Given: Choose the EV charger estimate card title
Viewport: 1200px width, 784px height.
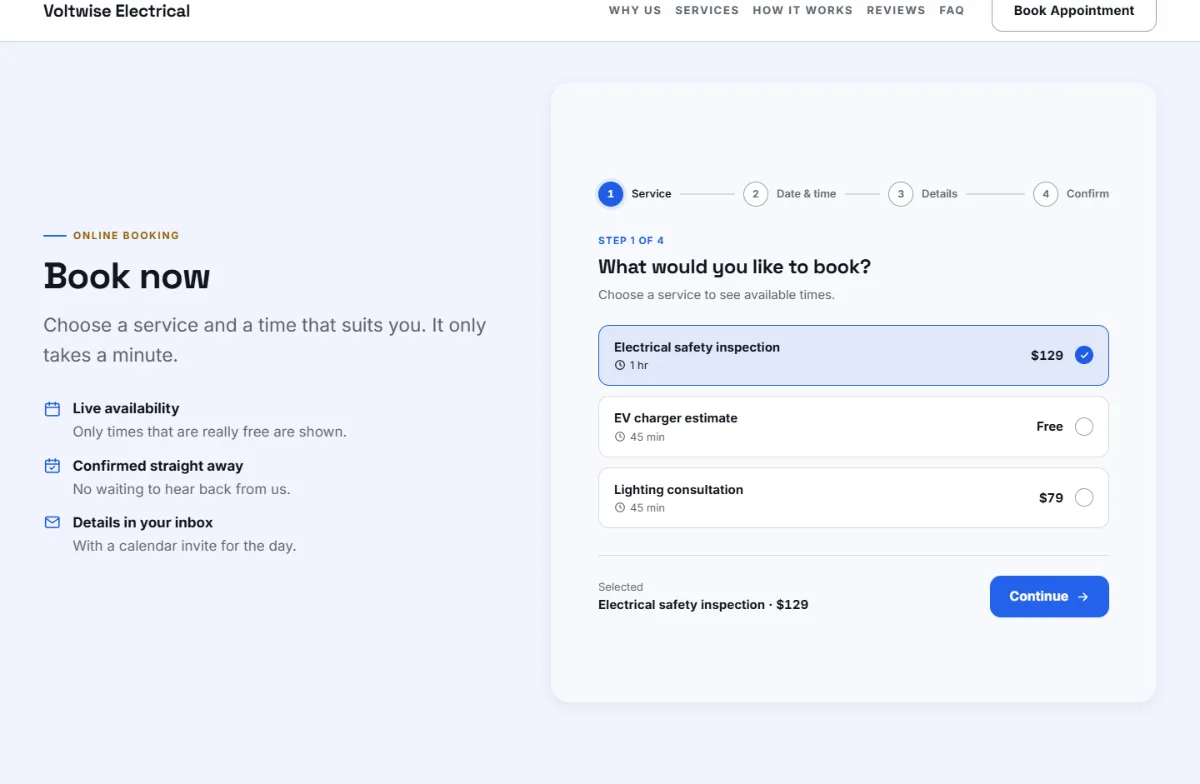Looking at the screenshot, I should point(676,418).
